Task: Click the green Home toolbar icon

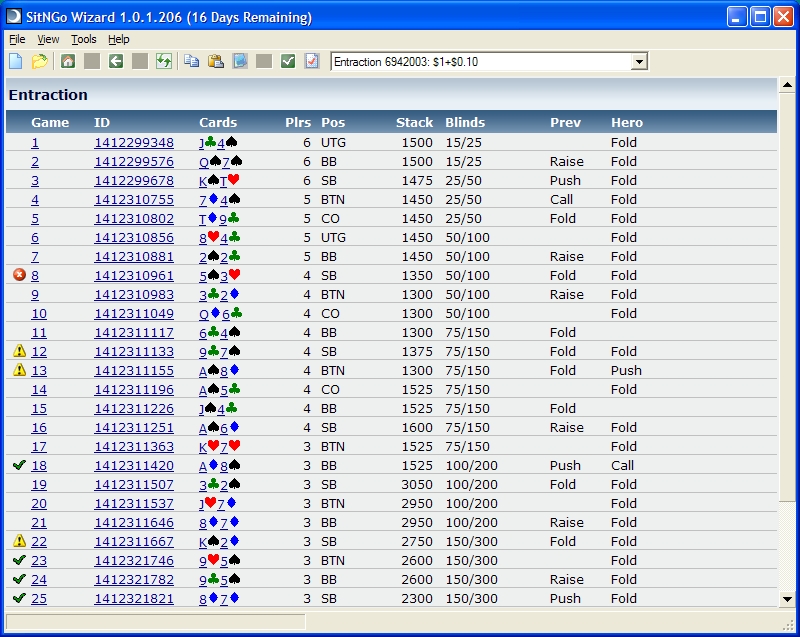Action: 68,62
